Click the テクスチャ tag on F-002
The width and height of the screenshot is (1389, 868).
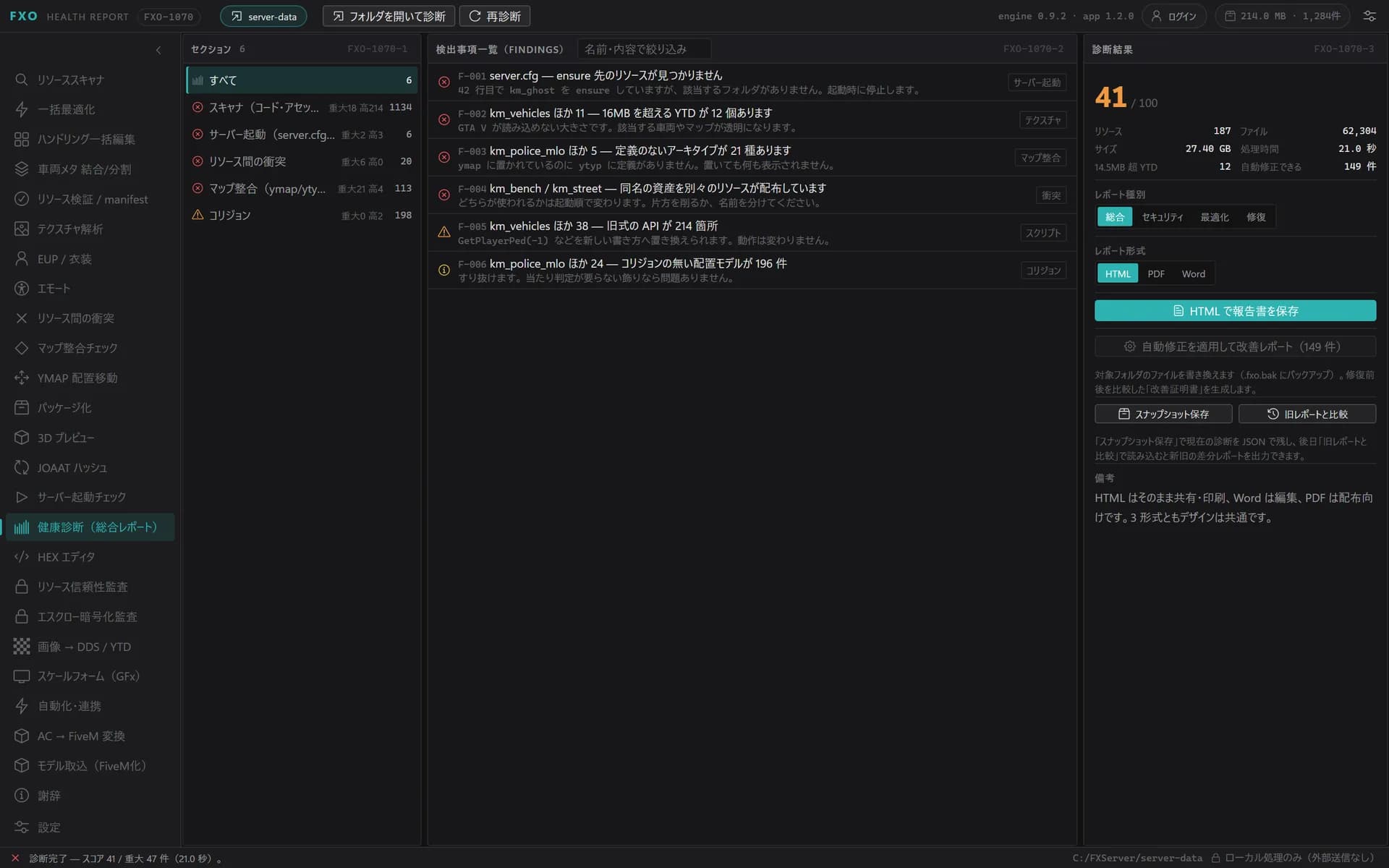[1042, 120]
